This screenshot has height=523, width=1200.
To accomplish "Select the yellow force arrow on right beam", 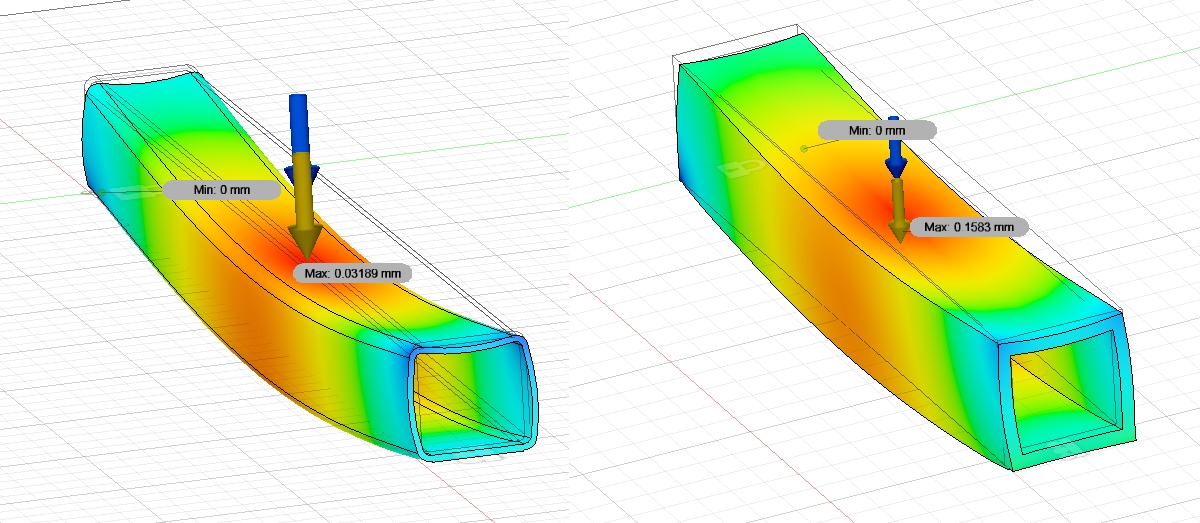I will click(x=900, y=209).
